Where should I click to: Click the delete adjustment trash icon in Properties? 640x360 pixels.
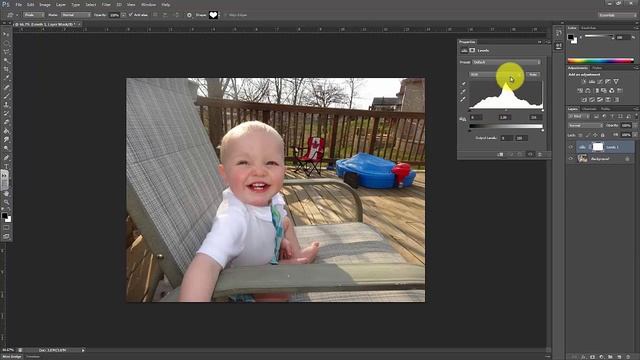click(x=540, y=154)
